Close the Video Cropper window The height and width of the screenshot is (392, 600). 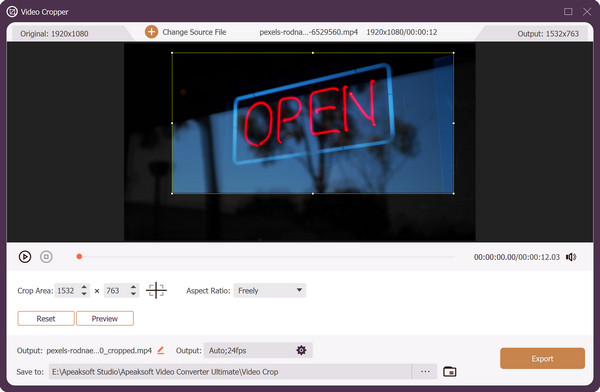coord(587,11)
